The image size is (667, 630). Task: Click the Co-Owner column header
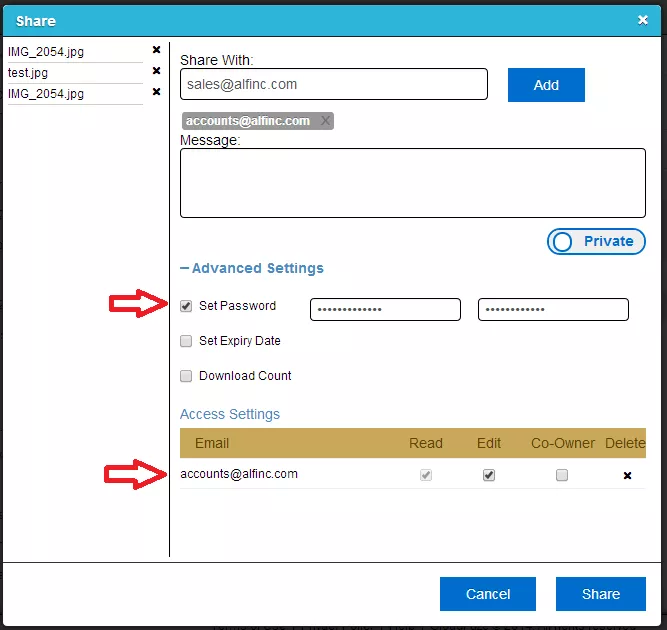(563, 443)
